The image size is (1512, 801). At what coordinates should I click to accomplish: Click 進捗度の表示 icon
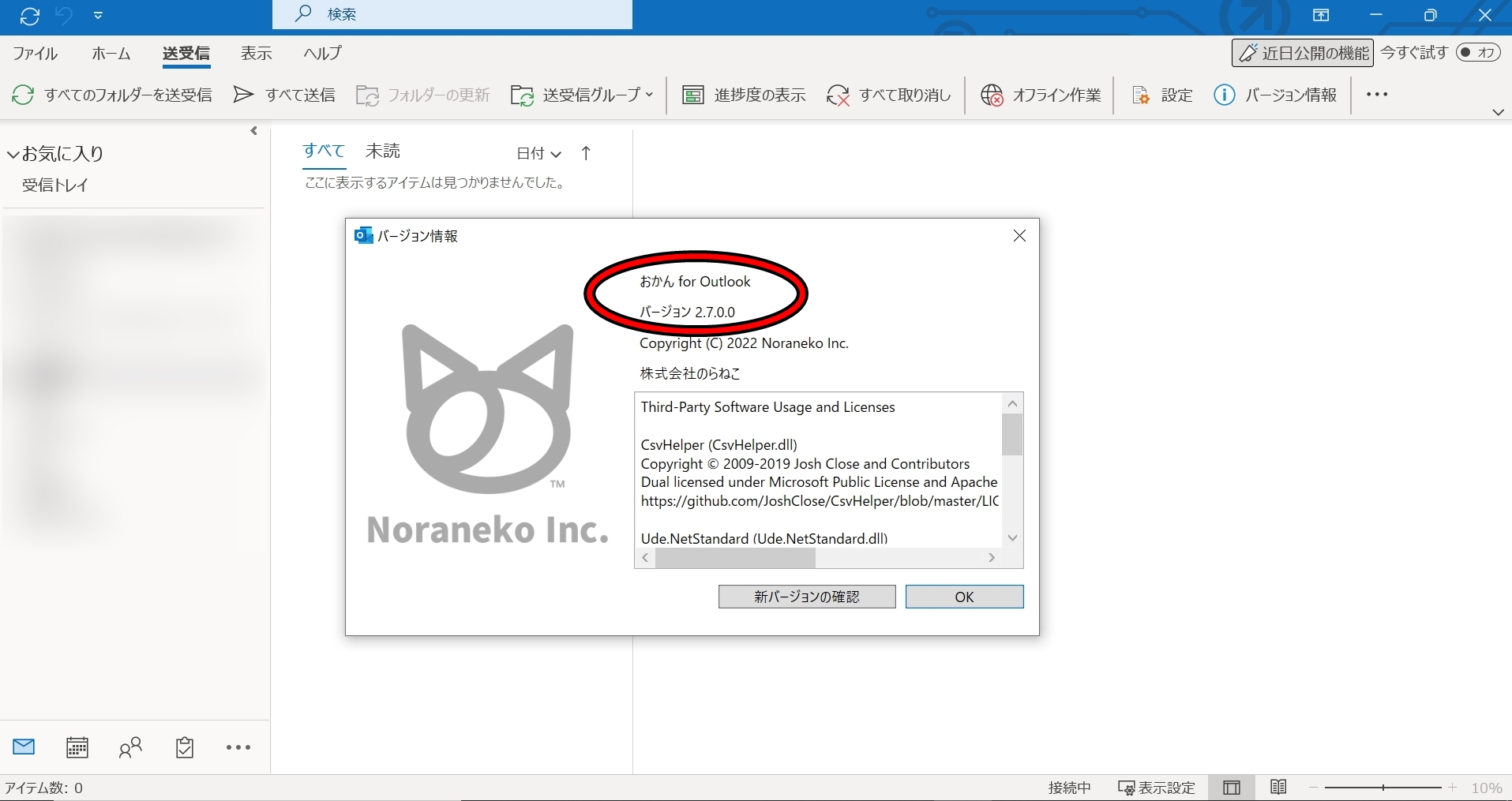click(693, 95)
